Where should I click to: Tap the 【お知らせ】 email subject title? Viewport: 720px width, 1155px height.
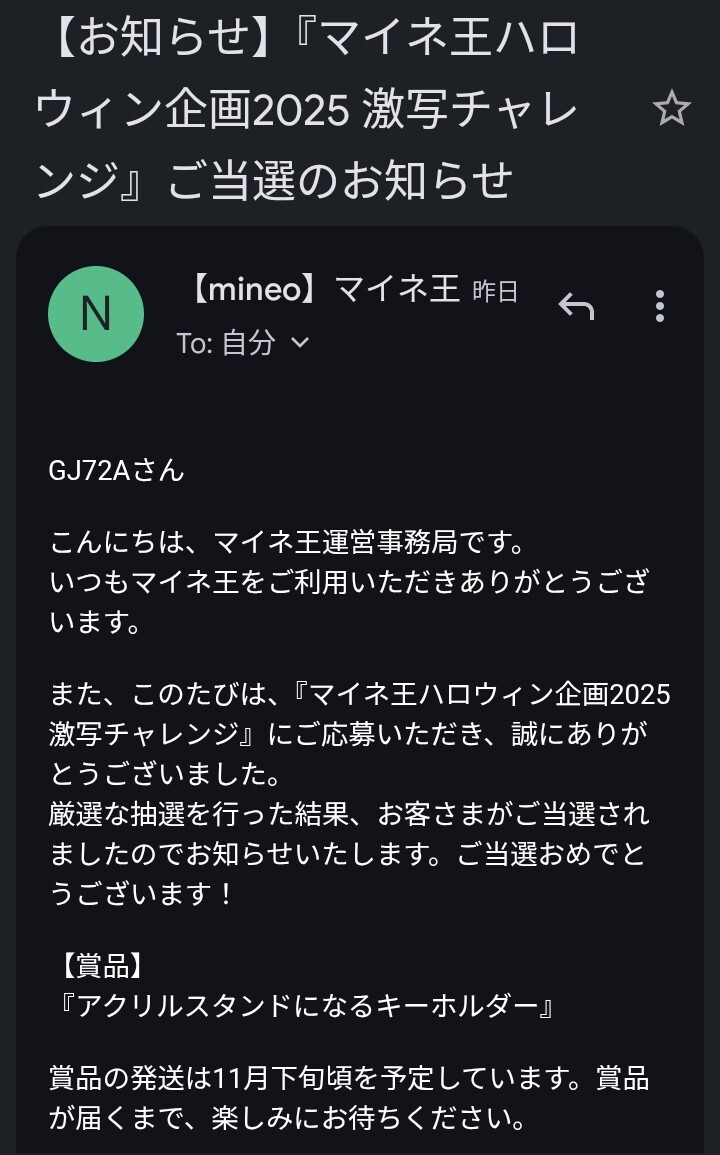pyautogui.click(x=310, y=110)
